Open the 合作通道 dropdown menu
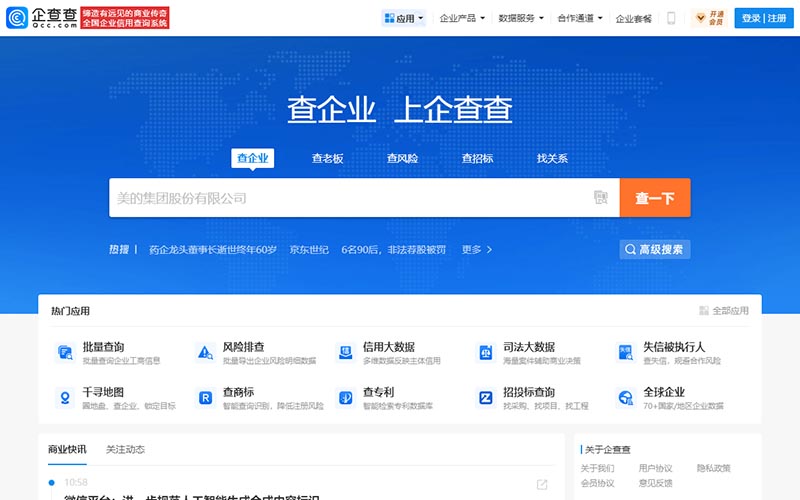The image size is (800, 500). pyautogui.click(x=580, y=18)
